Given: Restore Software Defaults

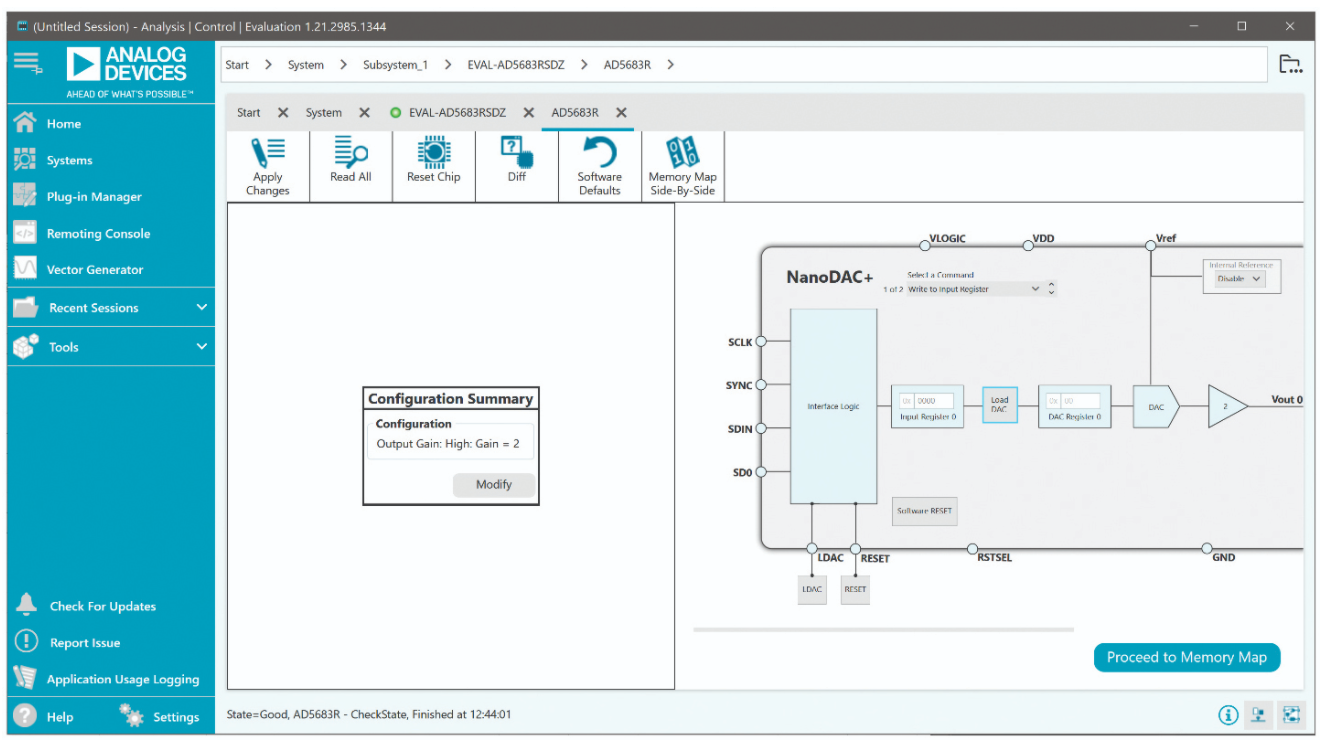Looking at the screenshot, I should [x=600, y=166].
